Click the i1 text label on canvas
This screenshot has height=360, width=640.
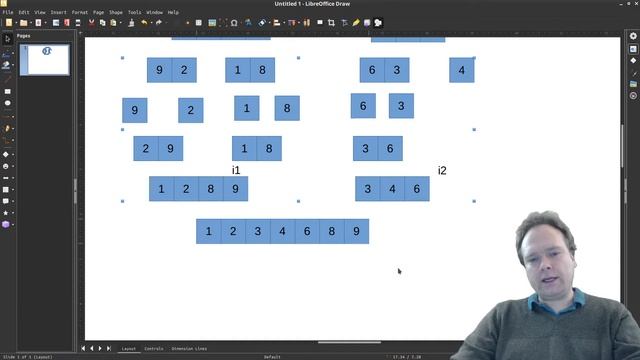point(236,171)
